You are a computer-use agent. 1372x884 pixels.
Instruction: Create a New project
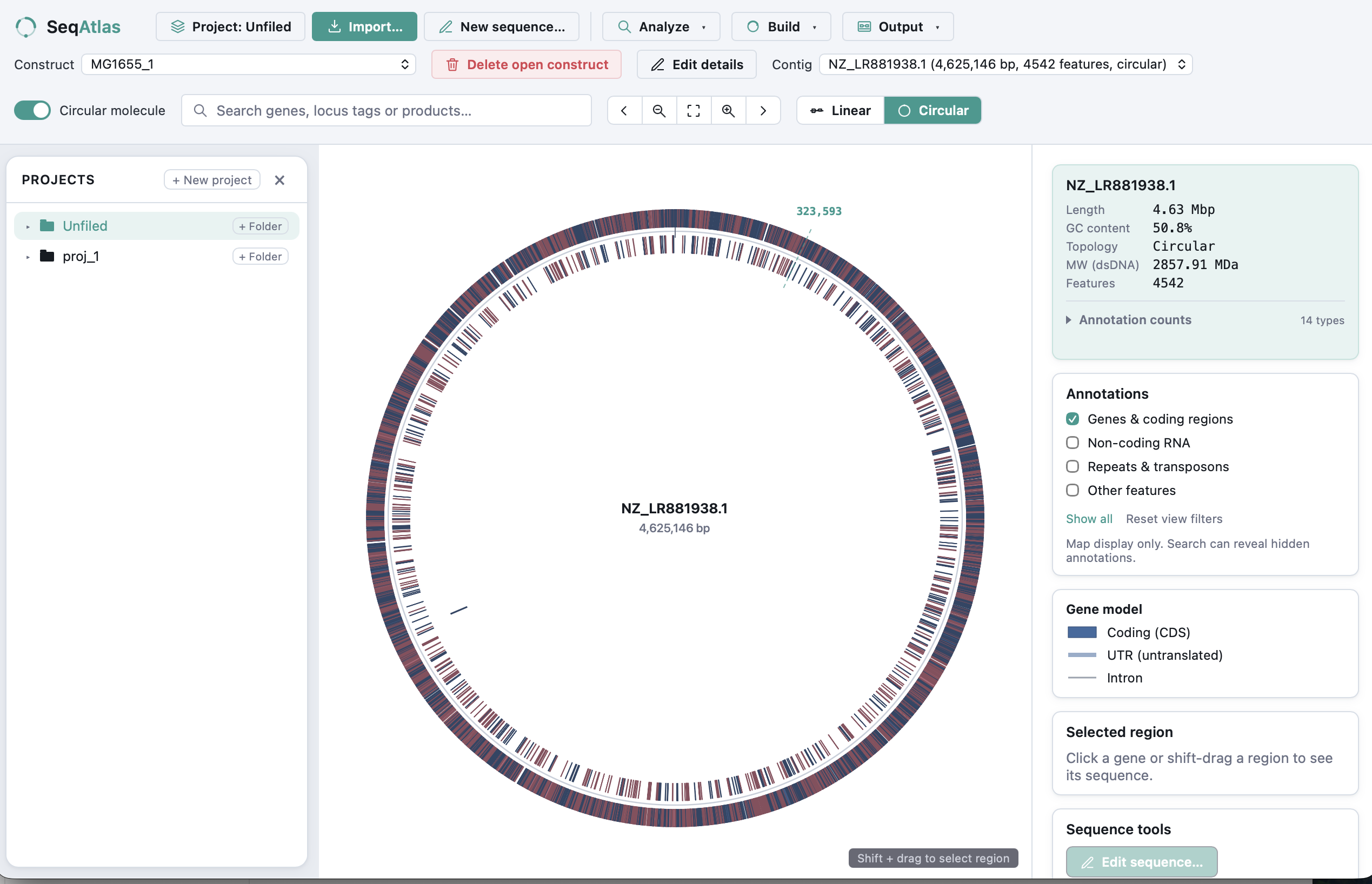tap(212, 180)
